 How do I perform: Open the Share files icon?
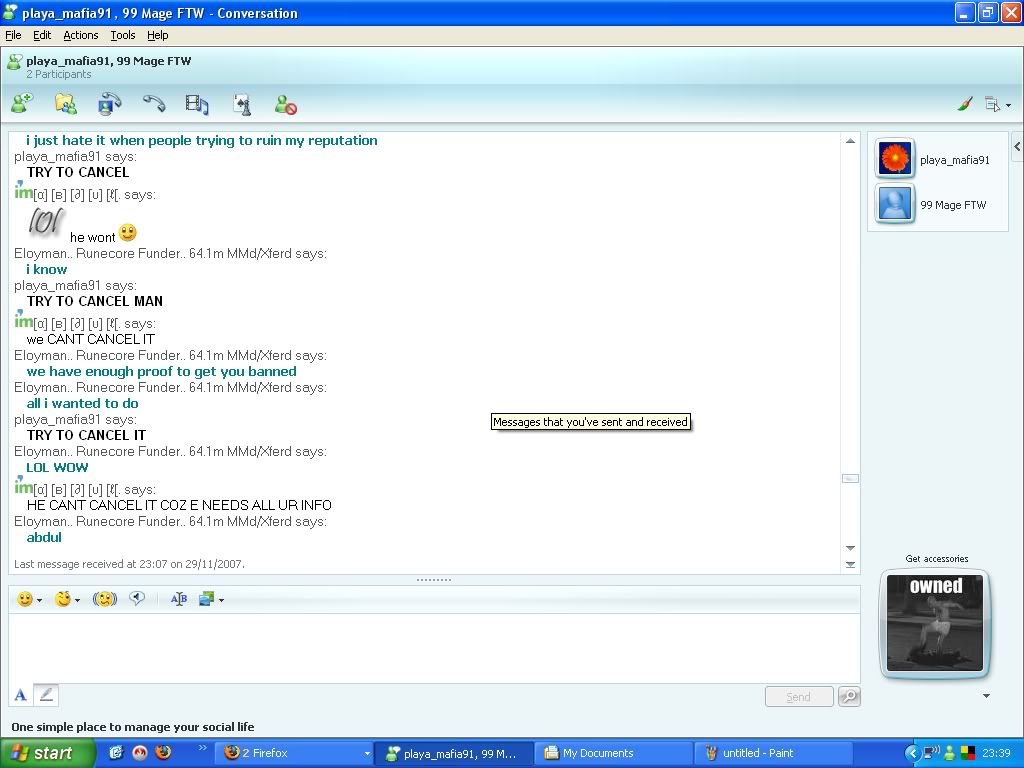pos(66,104)
